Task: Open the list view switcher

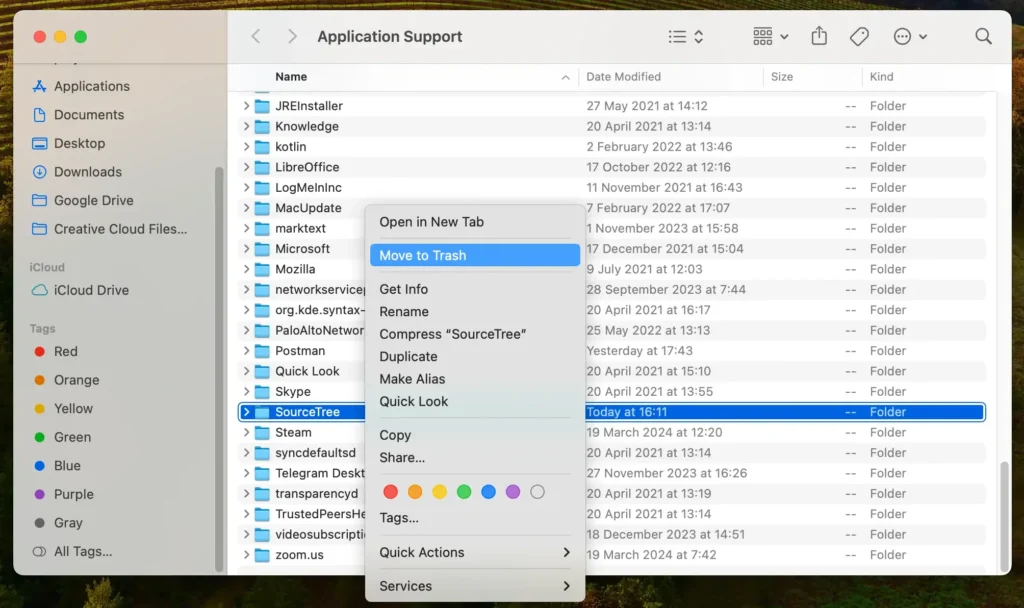Action: pos(686,37)
